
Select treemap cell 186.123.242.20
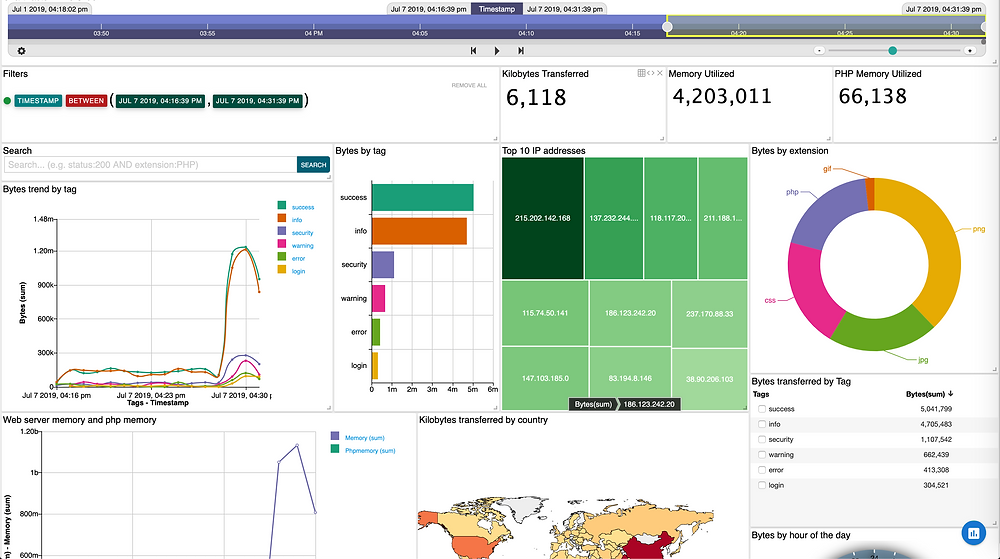(x=630, y=313)
